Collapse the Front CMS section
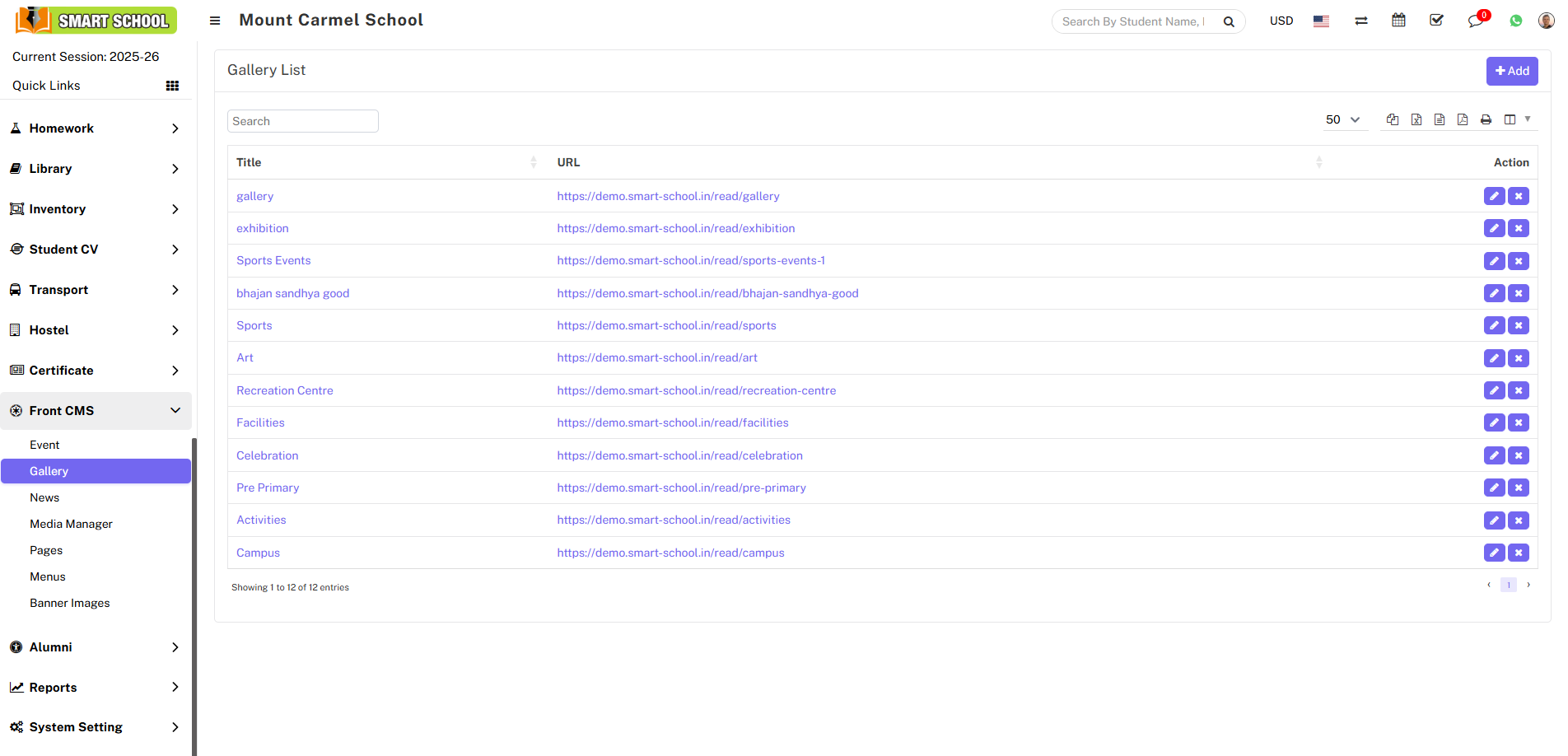1568x756 pixels. (96, 410)
